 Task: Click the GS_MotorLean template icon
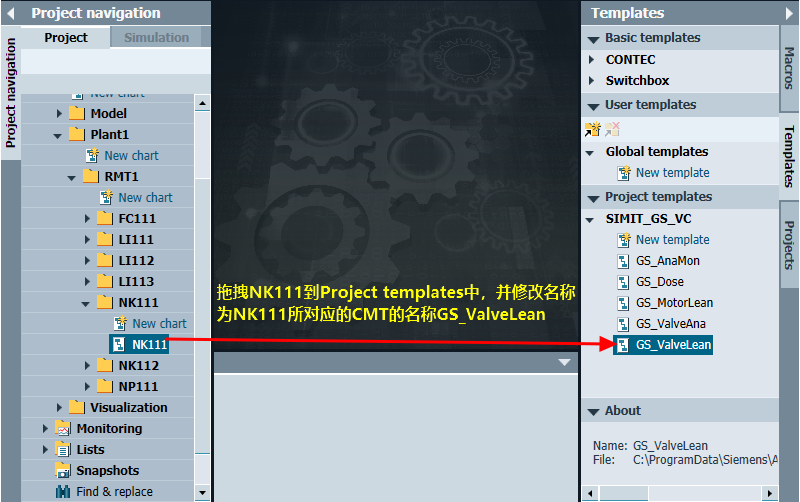pyautogui.click(x=623, y=303)
